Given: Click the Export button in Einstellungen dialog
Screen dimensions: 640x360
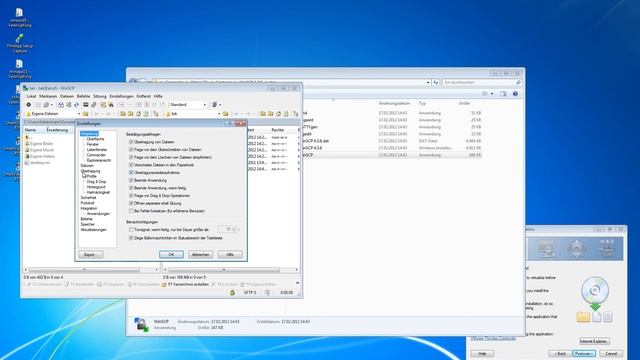Looking at the screenshot, I should tap(91, 254).
